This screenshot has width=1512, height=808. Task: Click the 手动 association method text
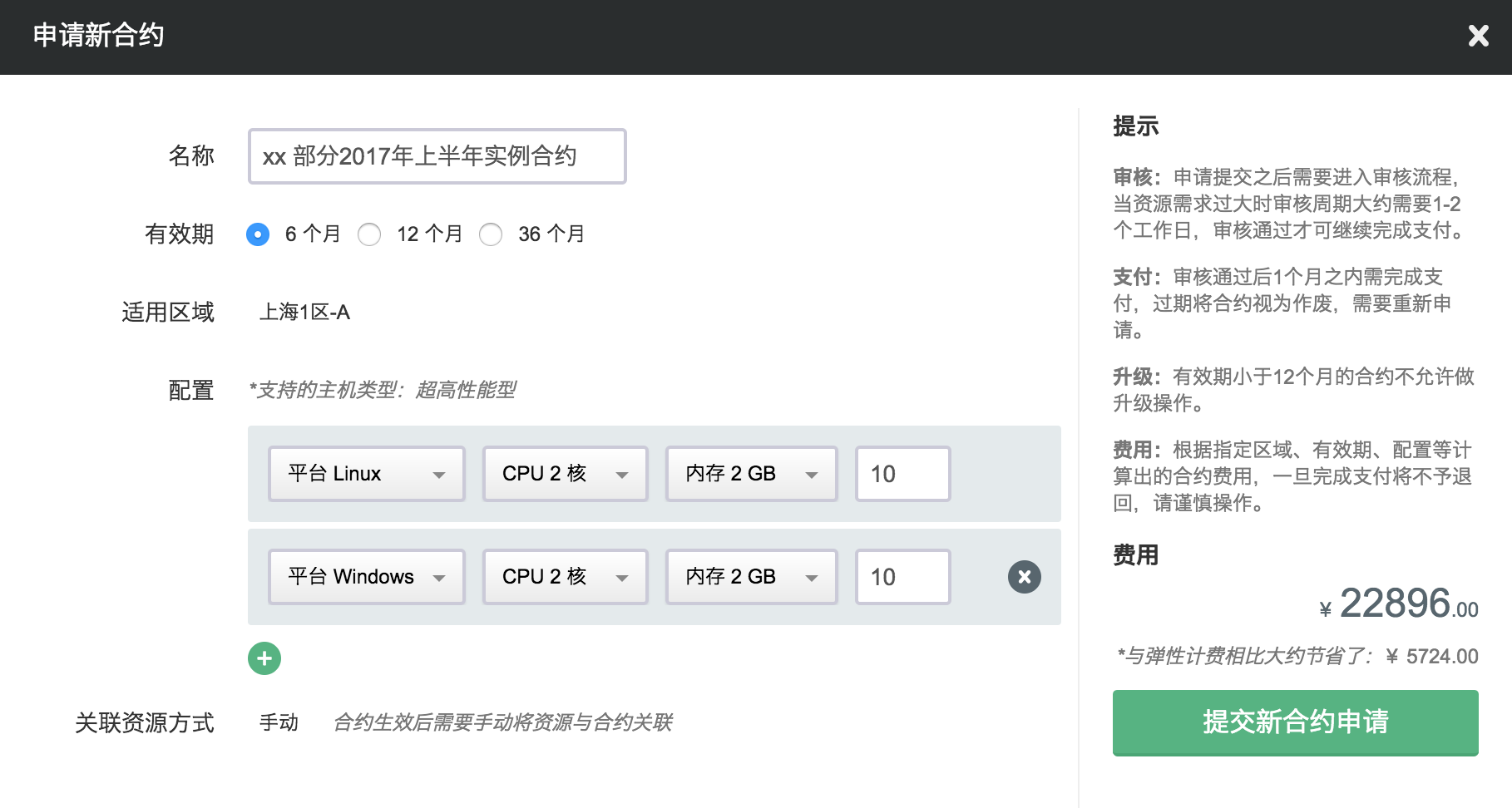279,722
